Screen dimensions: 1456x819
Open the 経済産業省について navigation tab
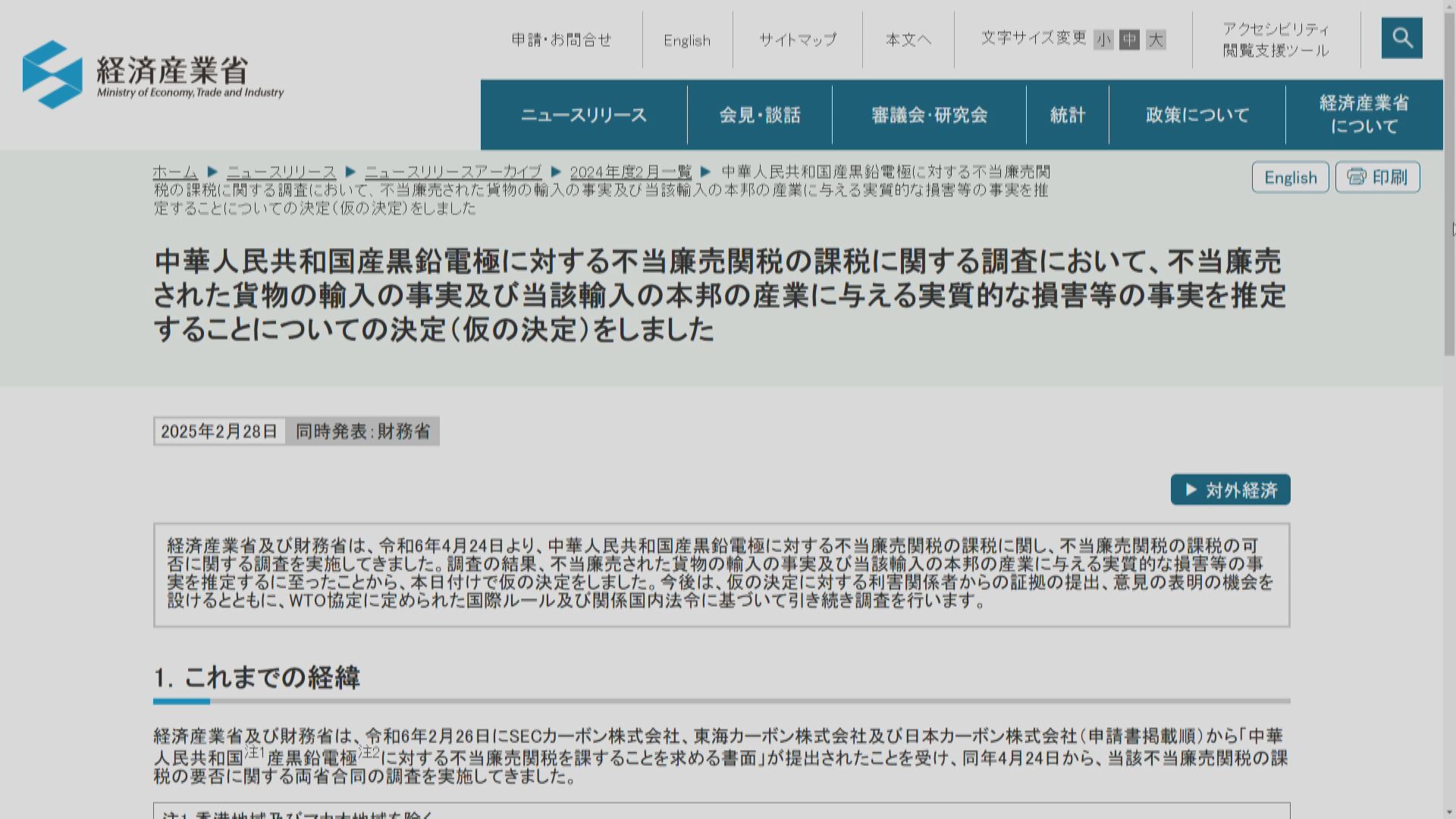tap(1363, 115)
